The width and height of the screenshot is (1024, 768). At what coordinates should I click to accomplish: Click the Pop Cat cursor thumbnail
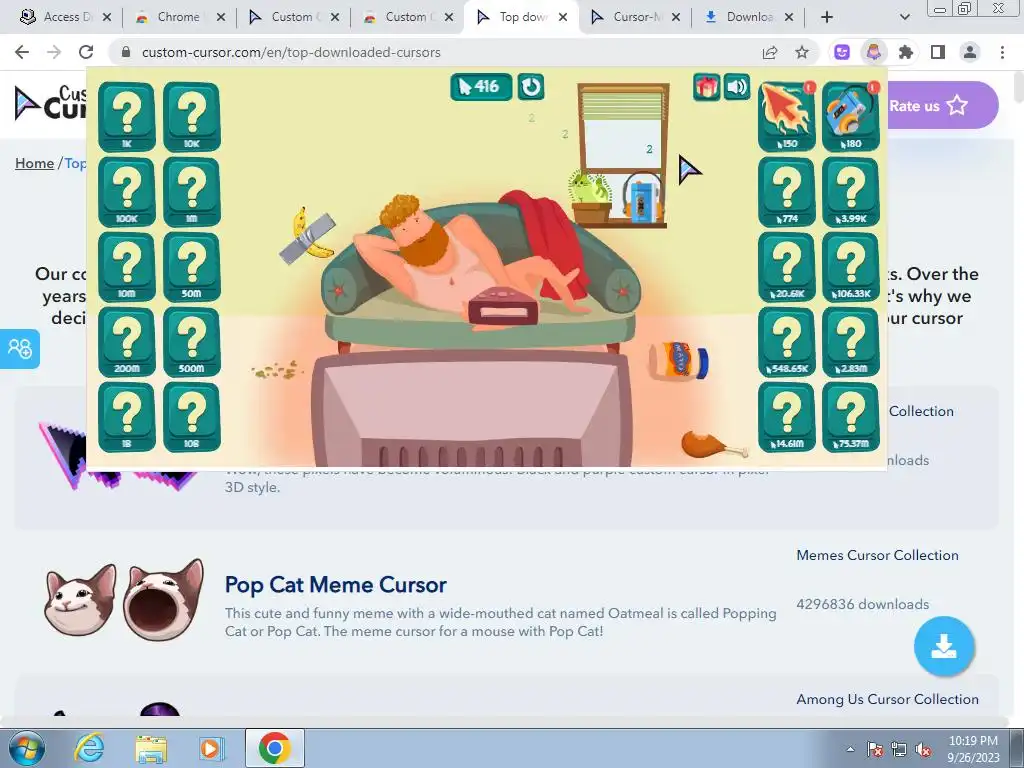tap(124, 600)
